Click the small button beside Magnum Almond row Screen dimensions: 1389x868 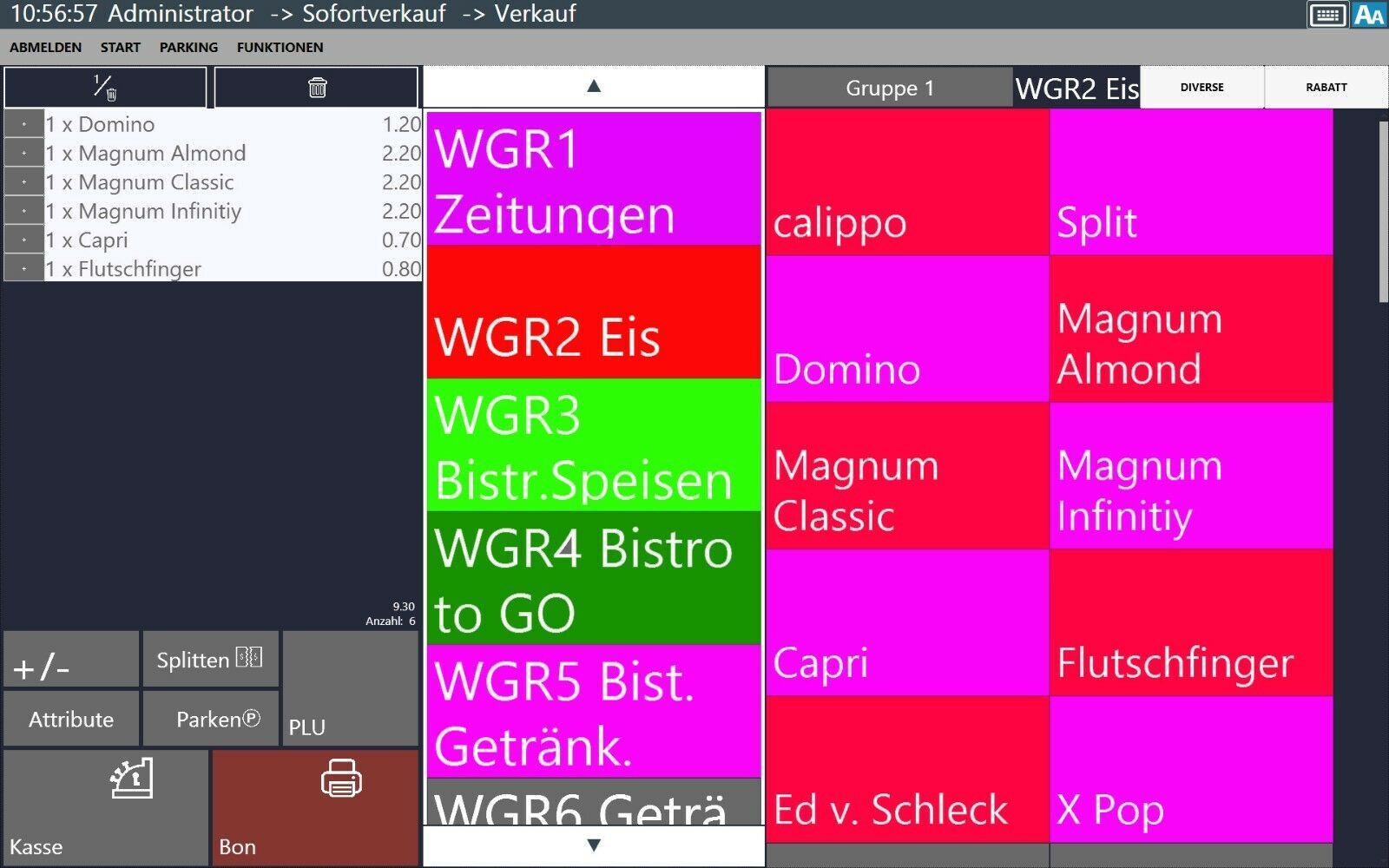coord(23,153)
